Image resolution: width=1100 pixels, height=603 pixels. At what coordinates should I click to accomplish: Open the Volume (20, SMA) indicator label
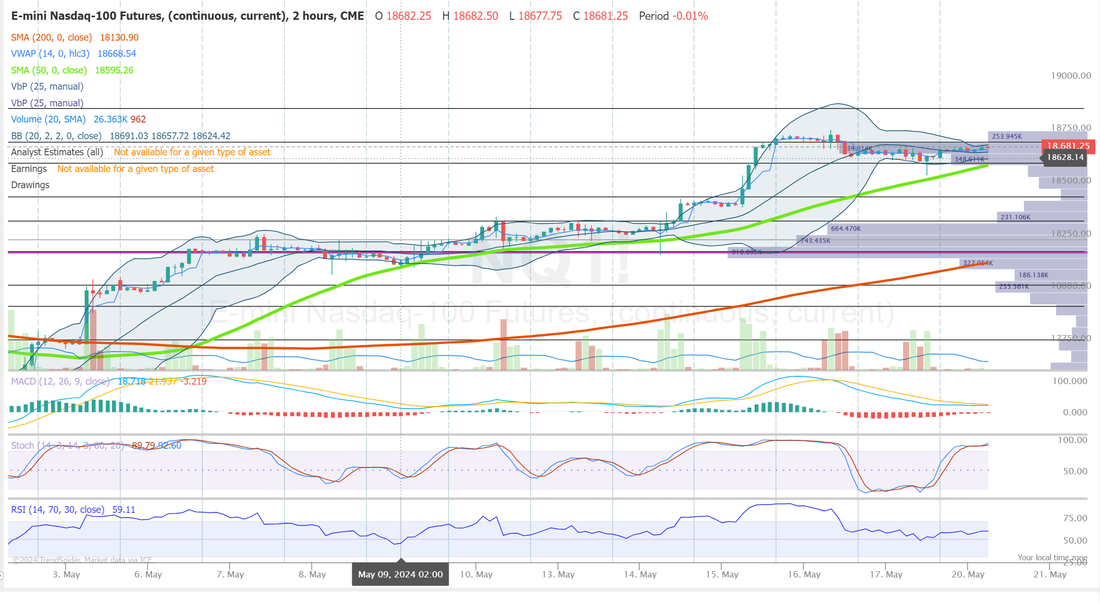48,119
